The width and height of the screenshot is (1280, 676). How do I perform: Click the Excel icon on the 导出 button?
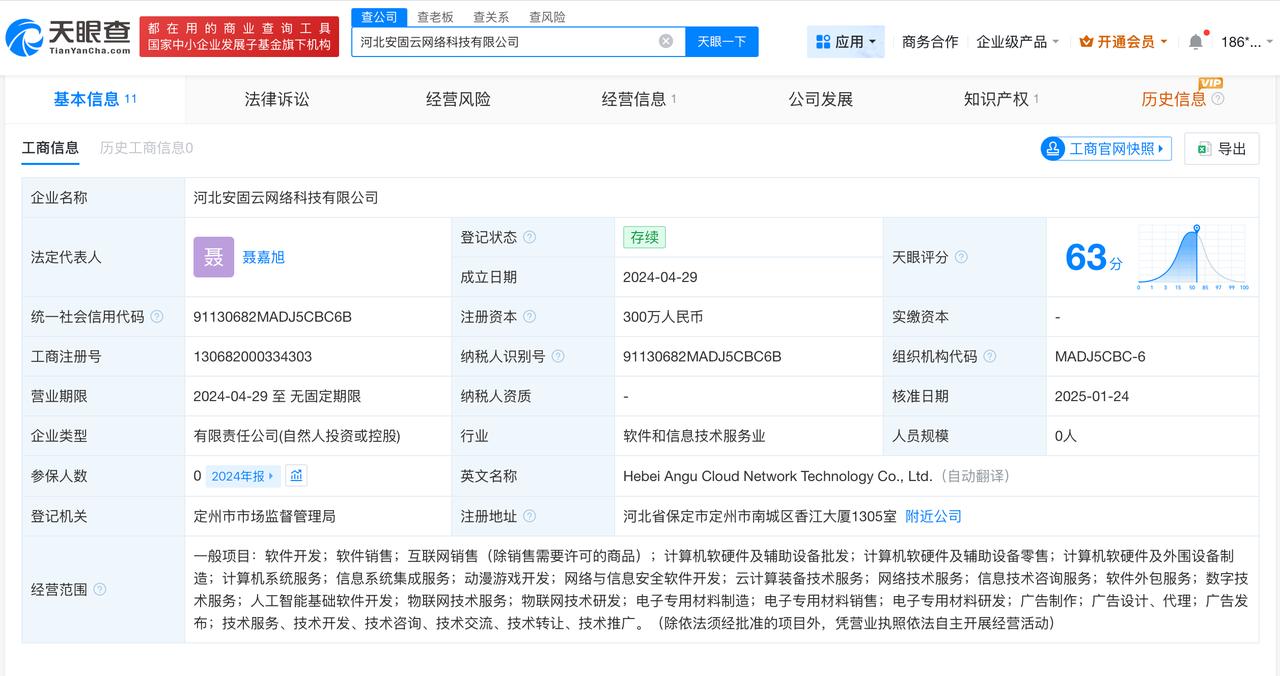pos(1202,148)
